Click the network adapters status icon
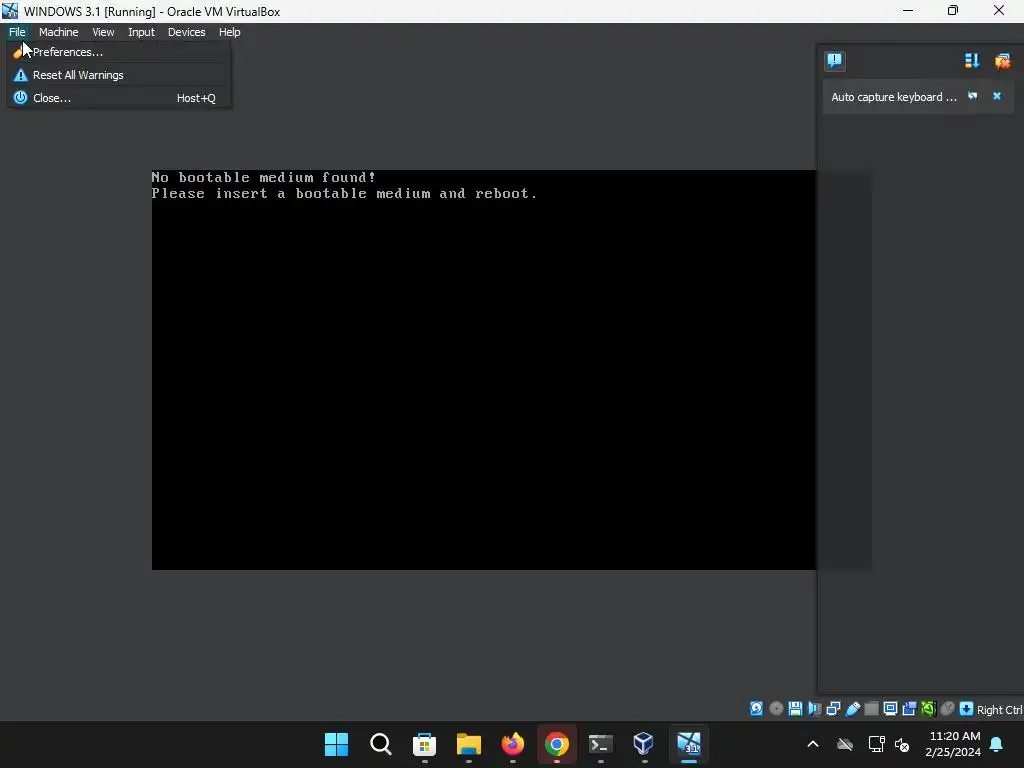 pos(833,709)
